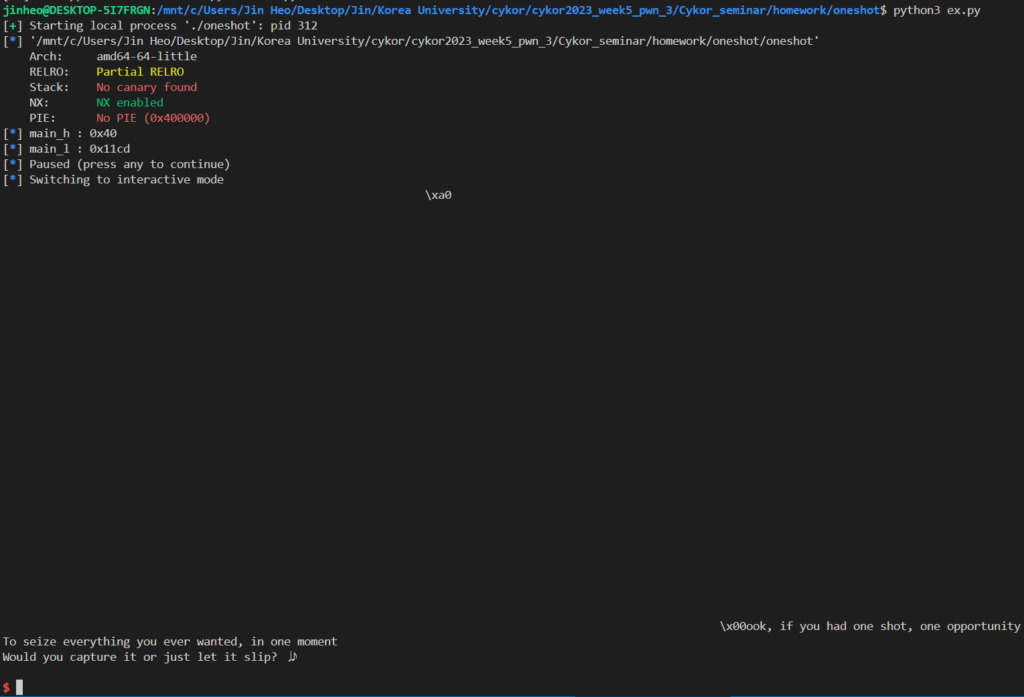
Task: Click the music note symbol after 'slip?'
Action: (x=293, y=656)
